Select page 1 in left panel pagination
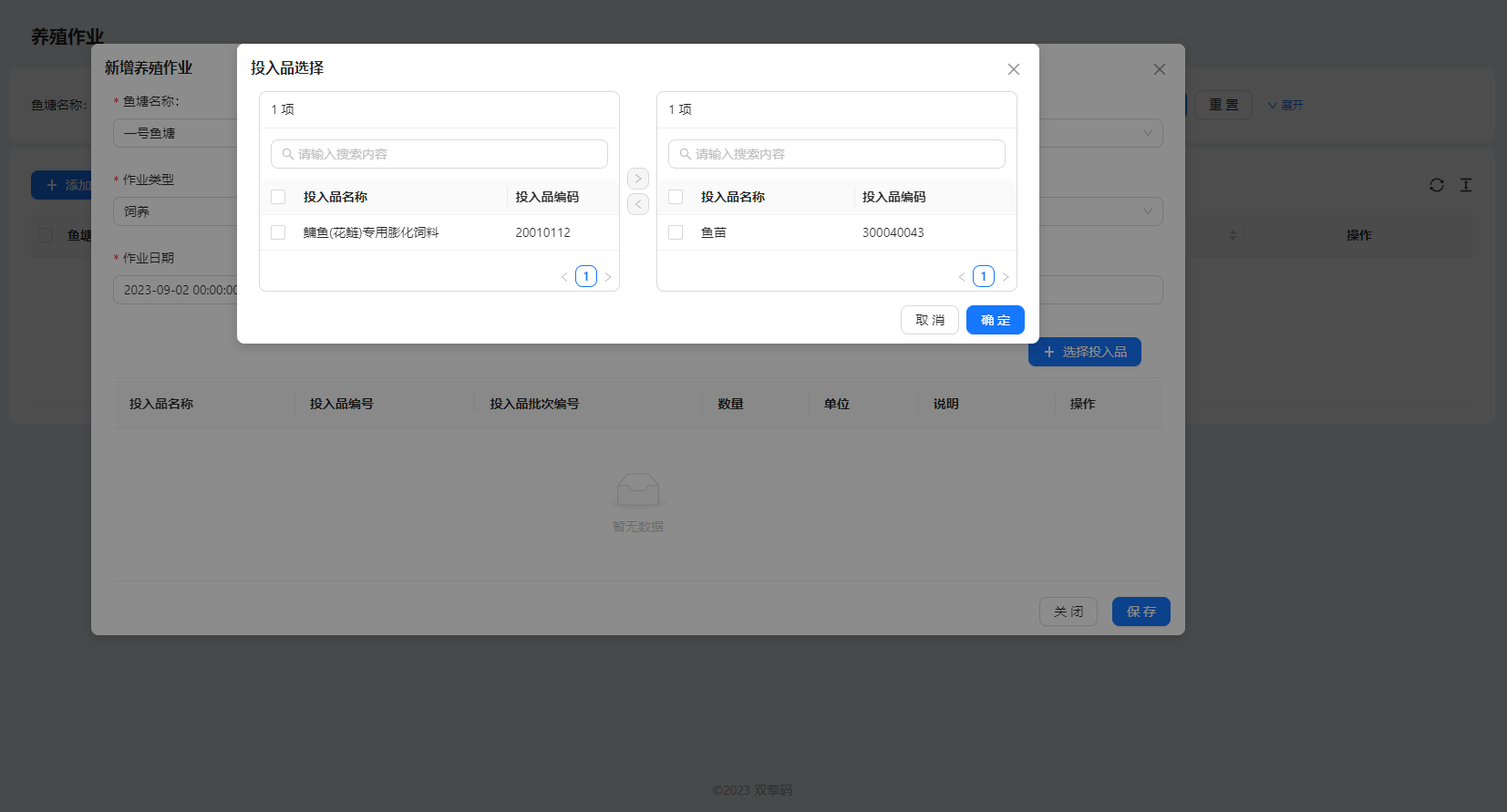 point(586,276)
